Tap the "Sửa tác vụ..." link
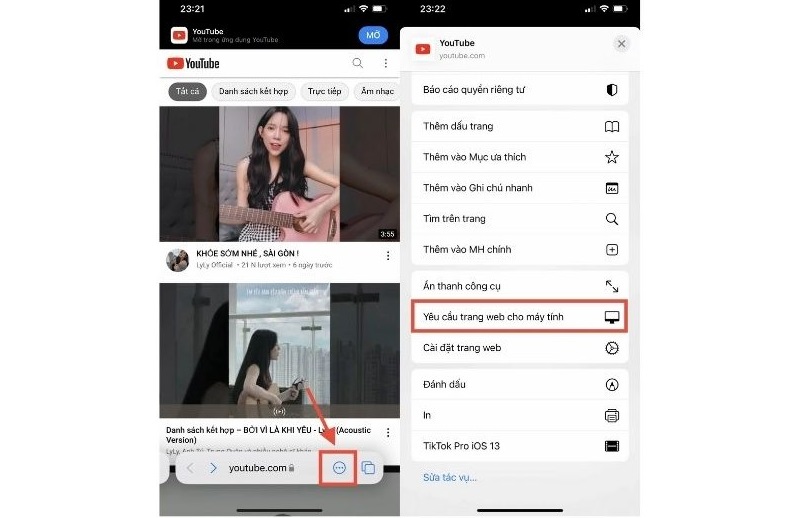 (x=450, y=477)
